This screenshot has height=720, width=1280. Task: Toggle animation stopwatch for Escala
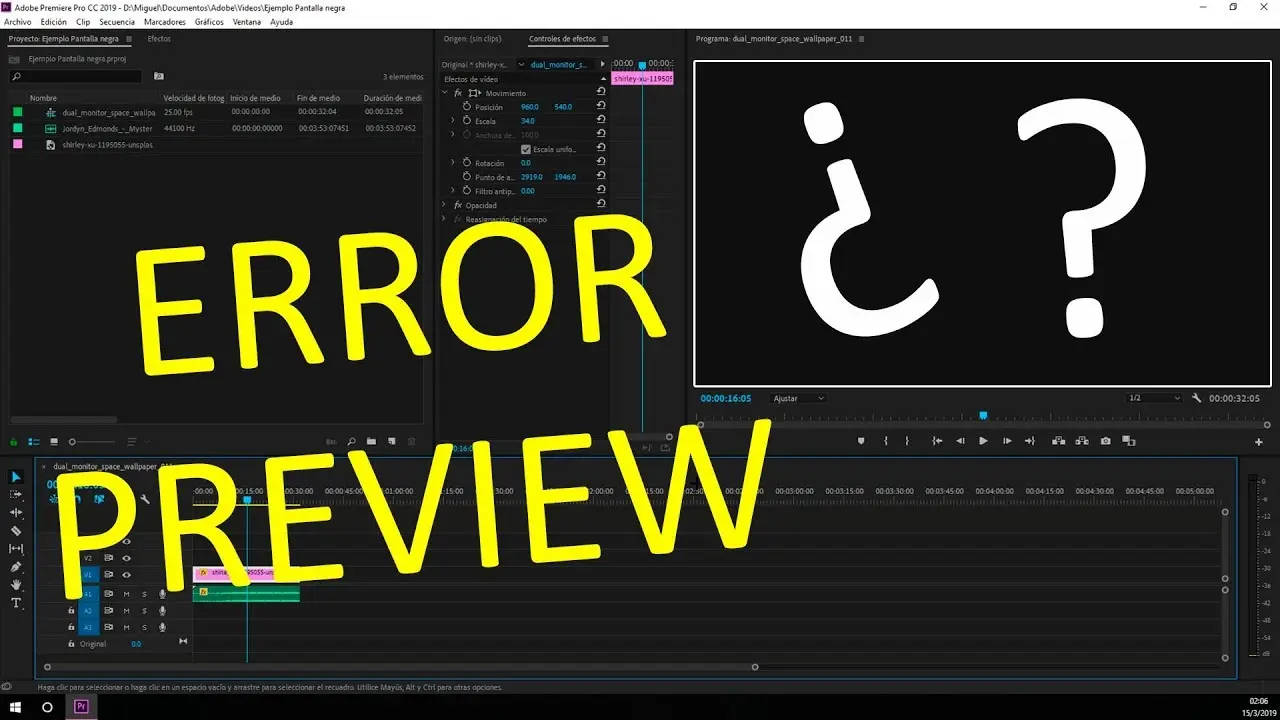tap(466, 120)
